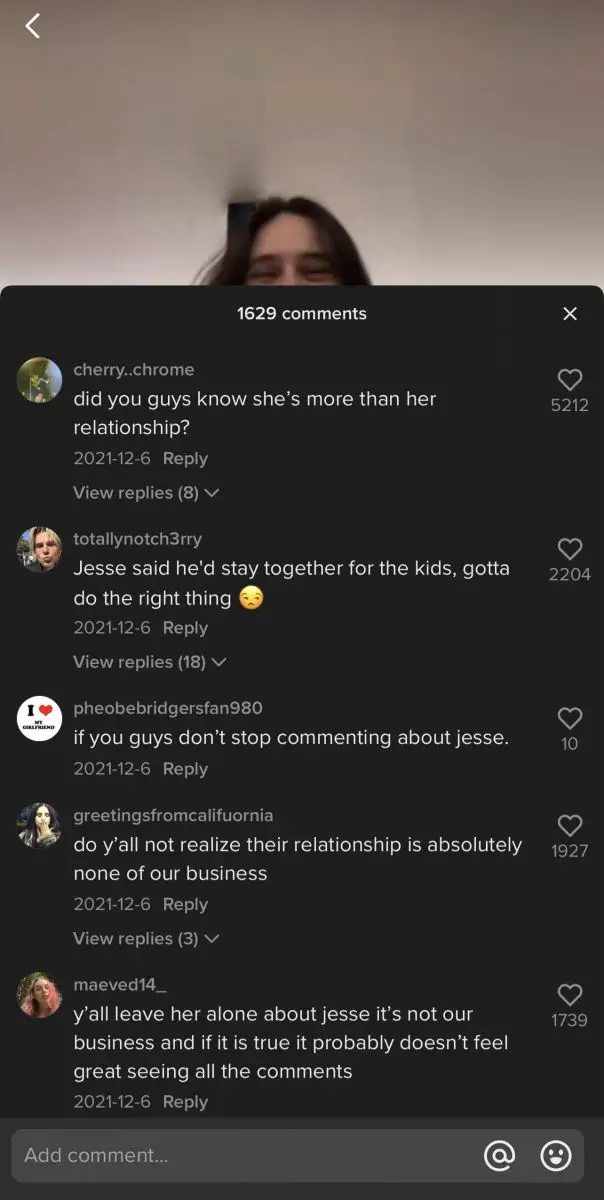Screen dimensions: 604x1200
Task: Expand View replies (18)
Action: [x=150, y=662]
